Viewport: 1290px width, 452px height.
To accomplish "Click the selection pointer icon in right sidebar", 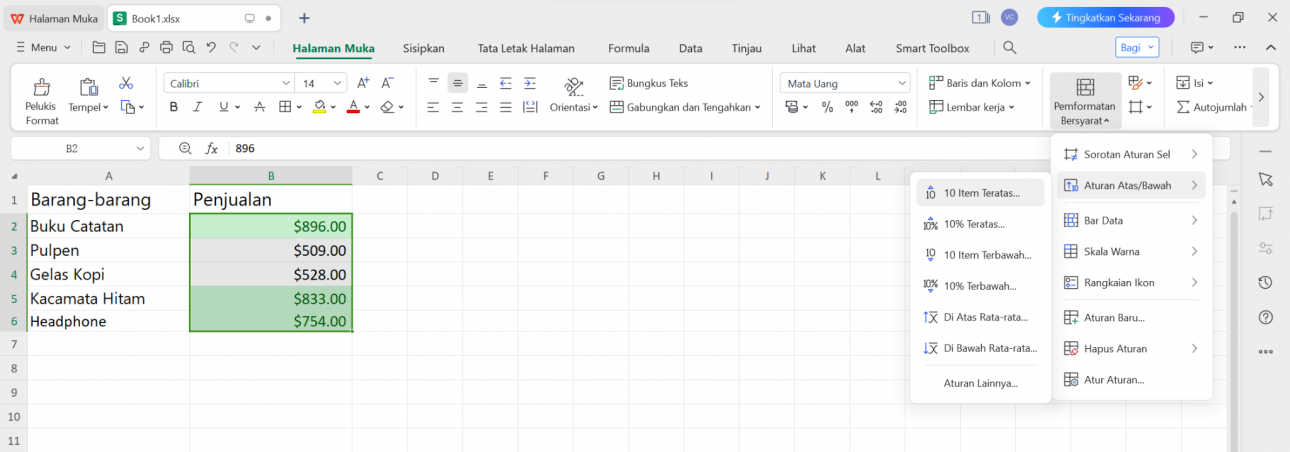I will (x=1265, y=179).
